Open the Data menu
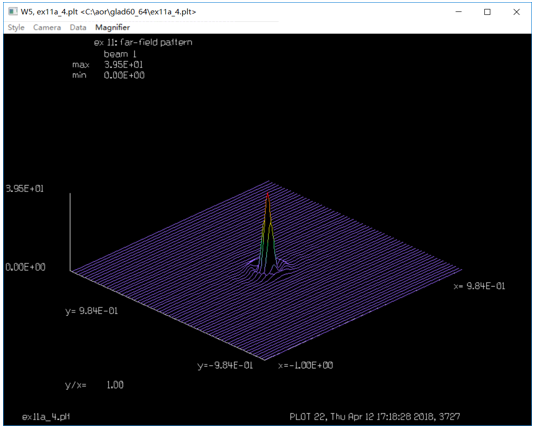Screen dimensions: 535x429 78,28
